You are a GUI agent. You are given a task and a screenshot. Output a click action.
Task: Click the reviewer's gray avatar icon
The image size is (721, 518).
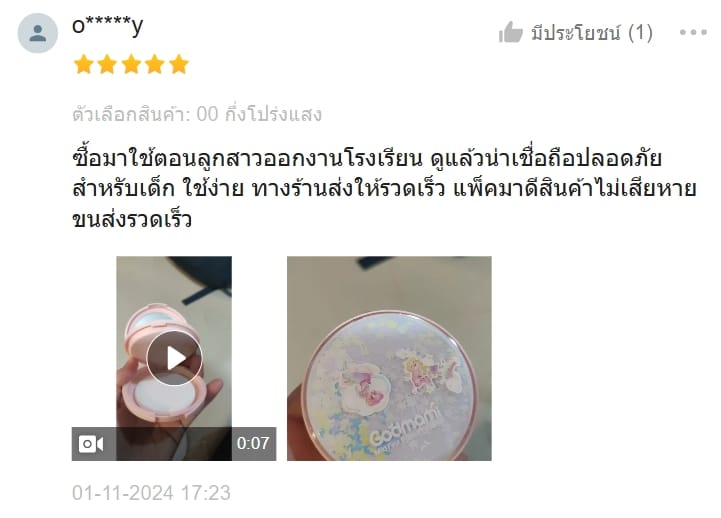(38, 33)
